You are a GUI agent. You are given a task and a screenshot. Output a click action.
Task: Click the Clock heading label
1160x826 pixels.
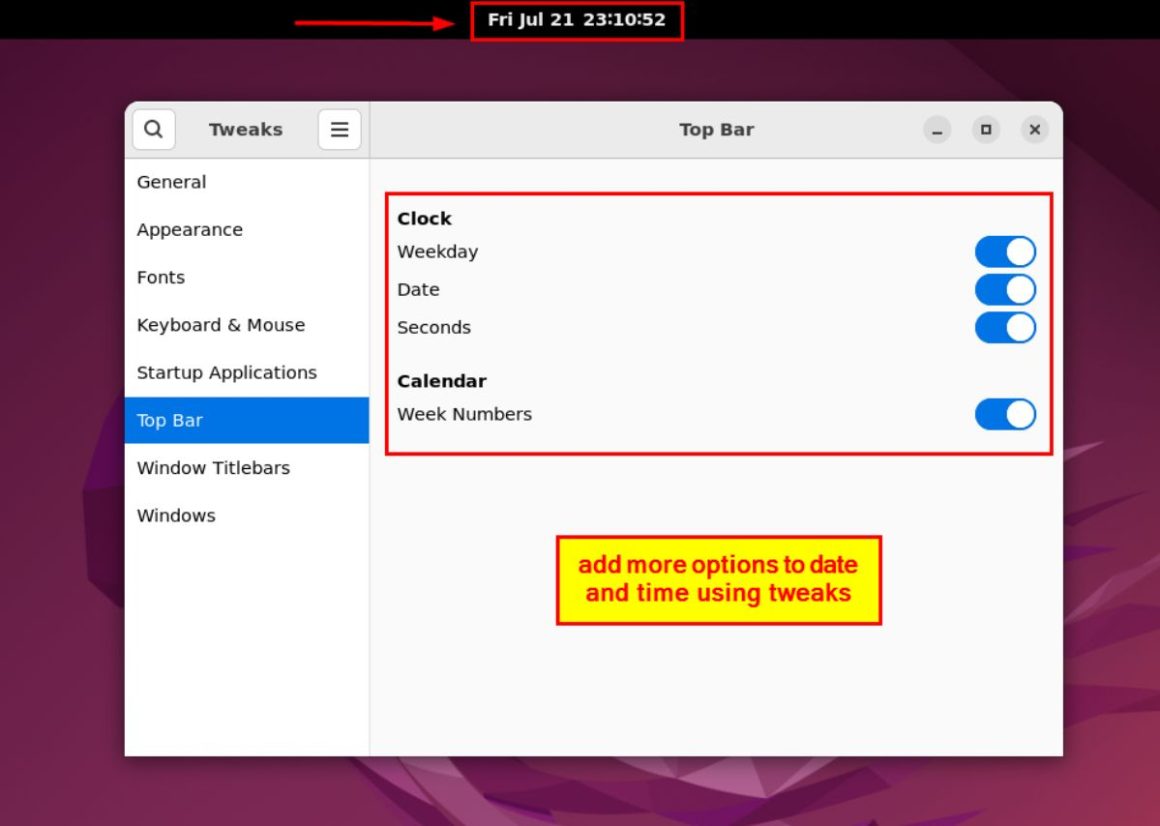point(424,218)
